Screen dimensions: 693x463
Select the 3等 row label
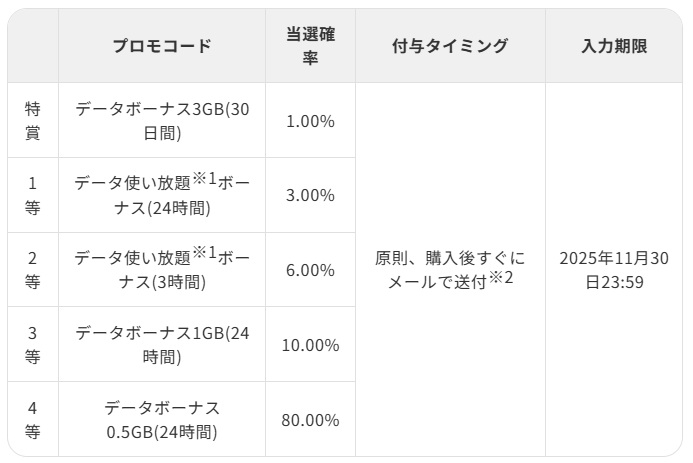pos(33,345)
